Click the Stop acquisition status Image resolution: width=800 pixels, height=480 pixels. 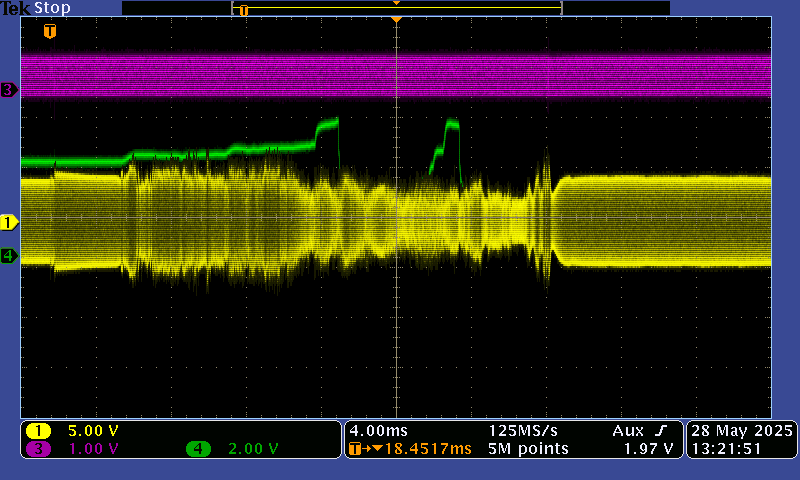tap(52, 8)
